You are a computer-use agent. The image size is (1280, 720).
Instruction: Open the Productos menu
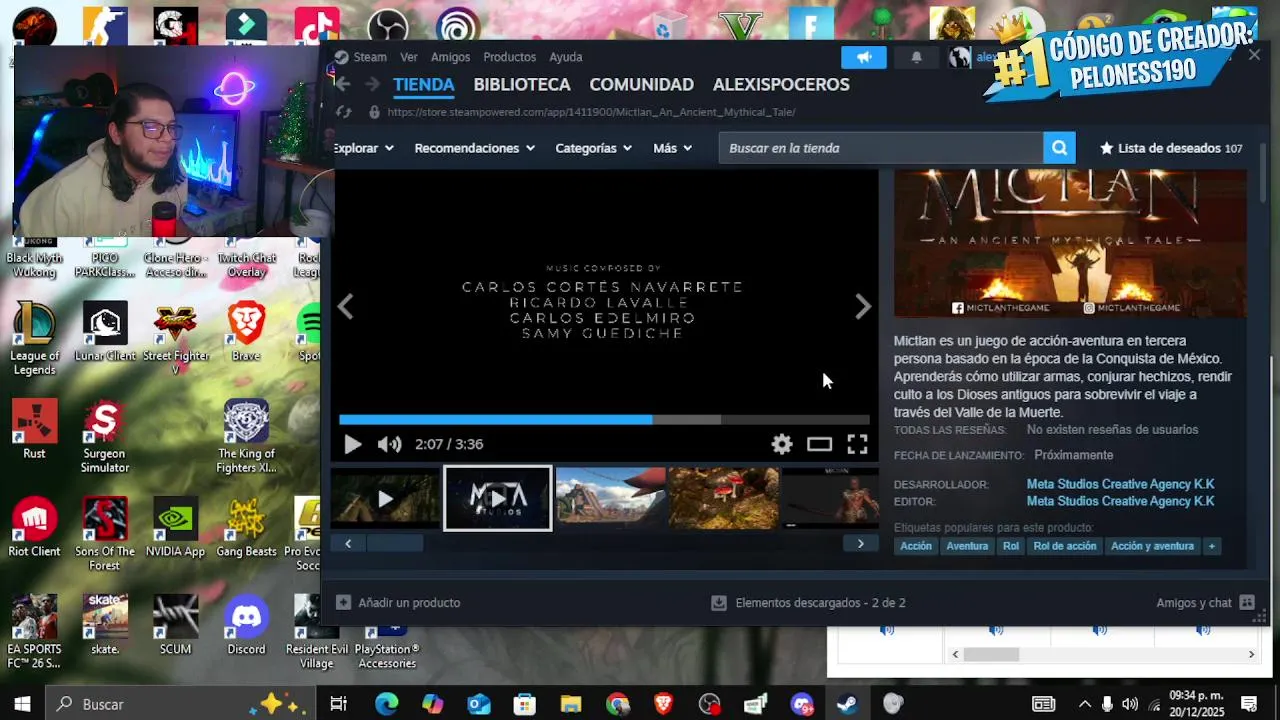510,57
